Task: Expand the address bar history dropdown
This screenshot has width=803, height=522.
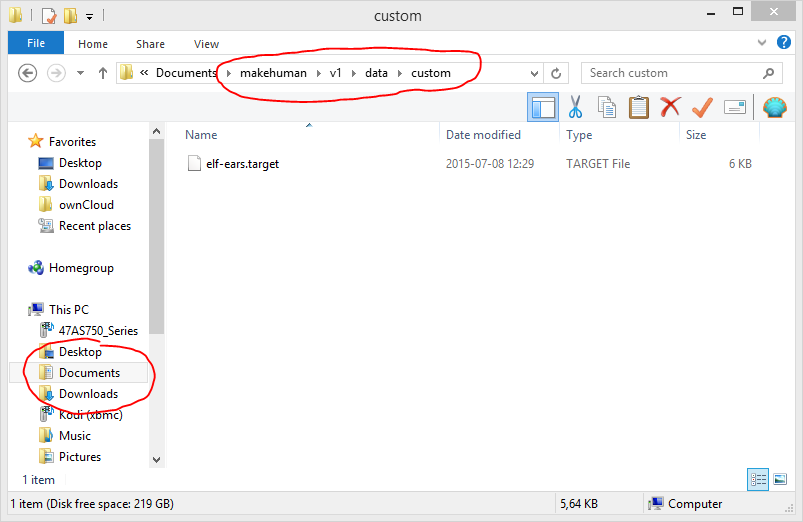Action: [x=535, y=73]
